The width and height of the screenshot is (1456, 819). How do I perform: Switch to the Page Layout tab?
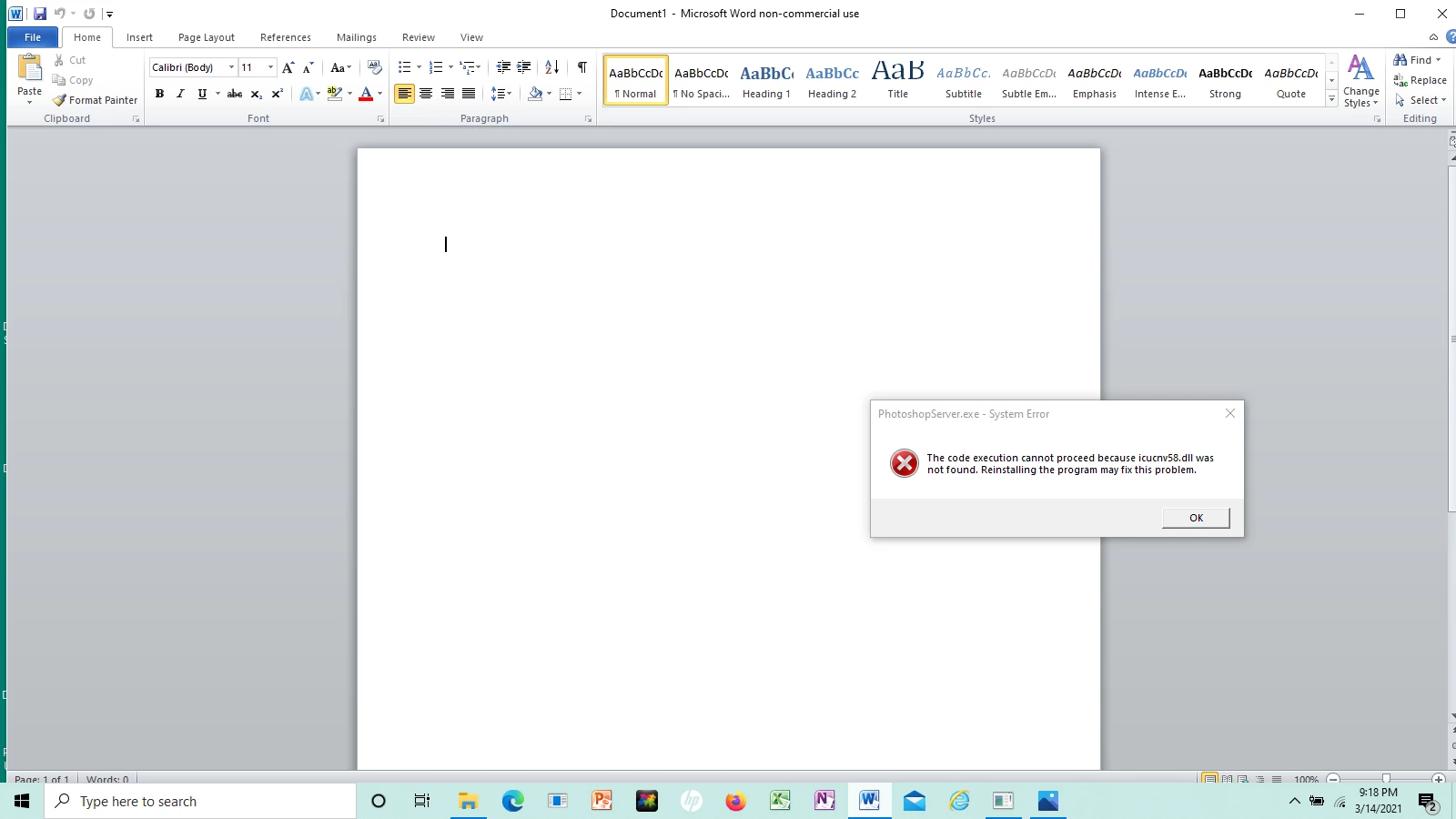pos(207,37)
